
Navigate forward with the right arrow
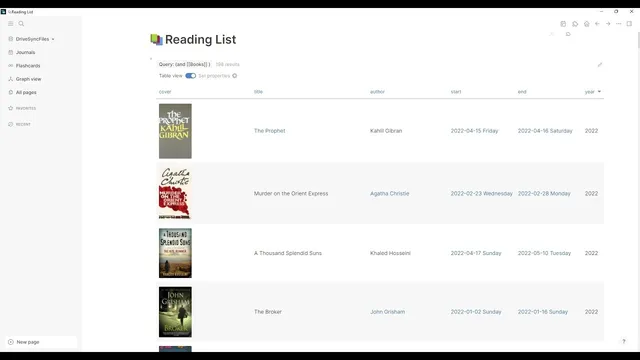coord(608,24)
